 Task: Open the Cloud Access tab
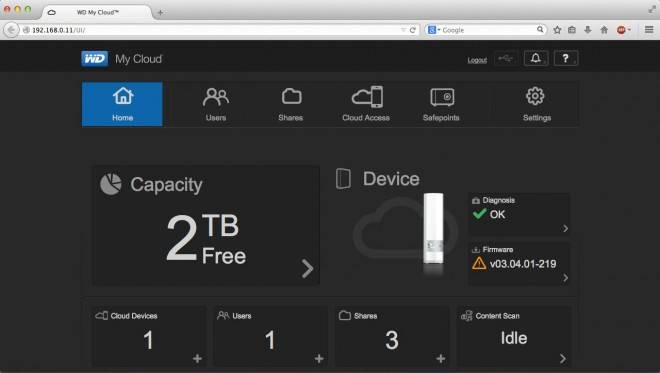pyautogui.click(x=366, y=104)
